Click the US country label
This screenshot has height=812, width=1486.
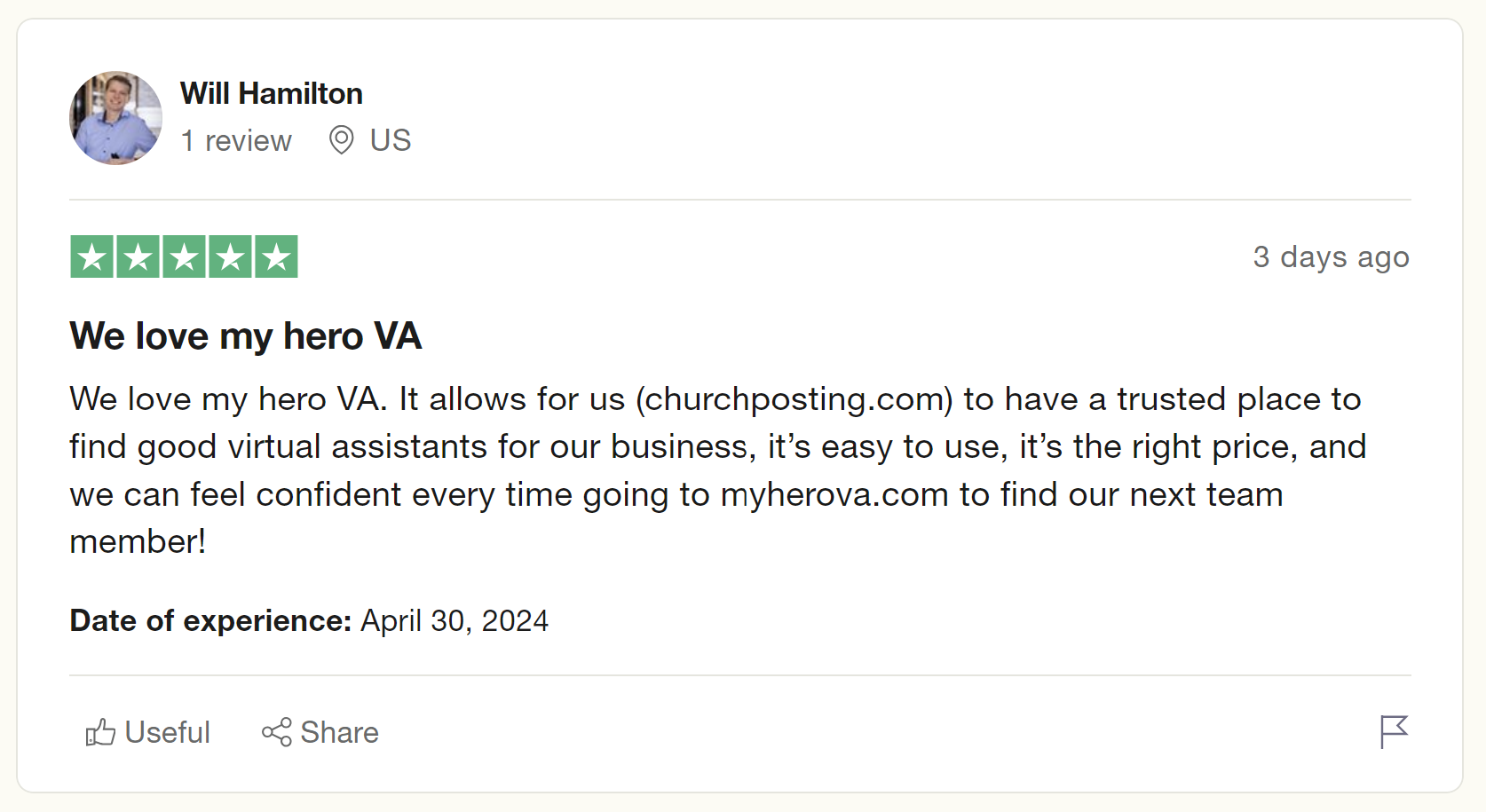tap(391, 140)
